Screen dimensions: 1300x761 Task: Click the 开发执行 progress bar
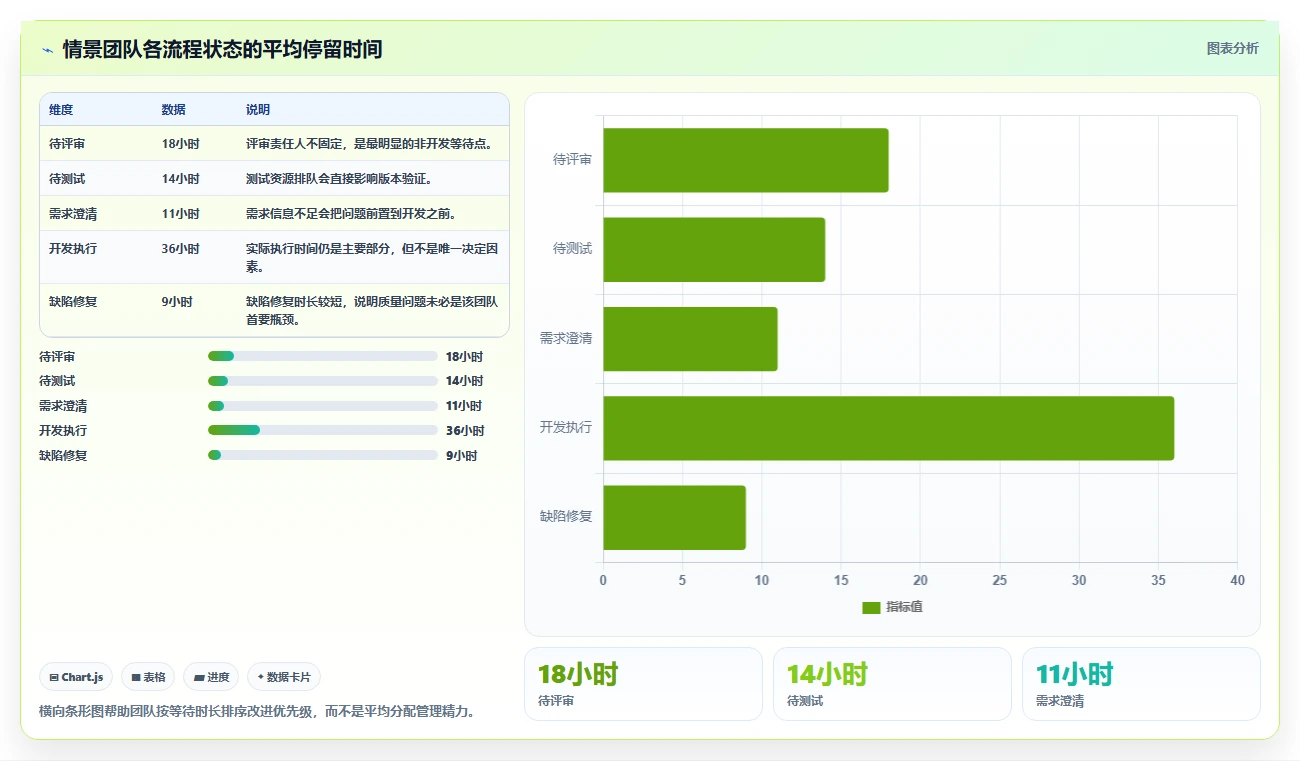click(x=323, y=431)
